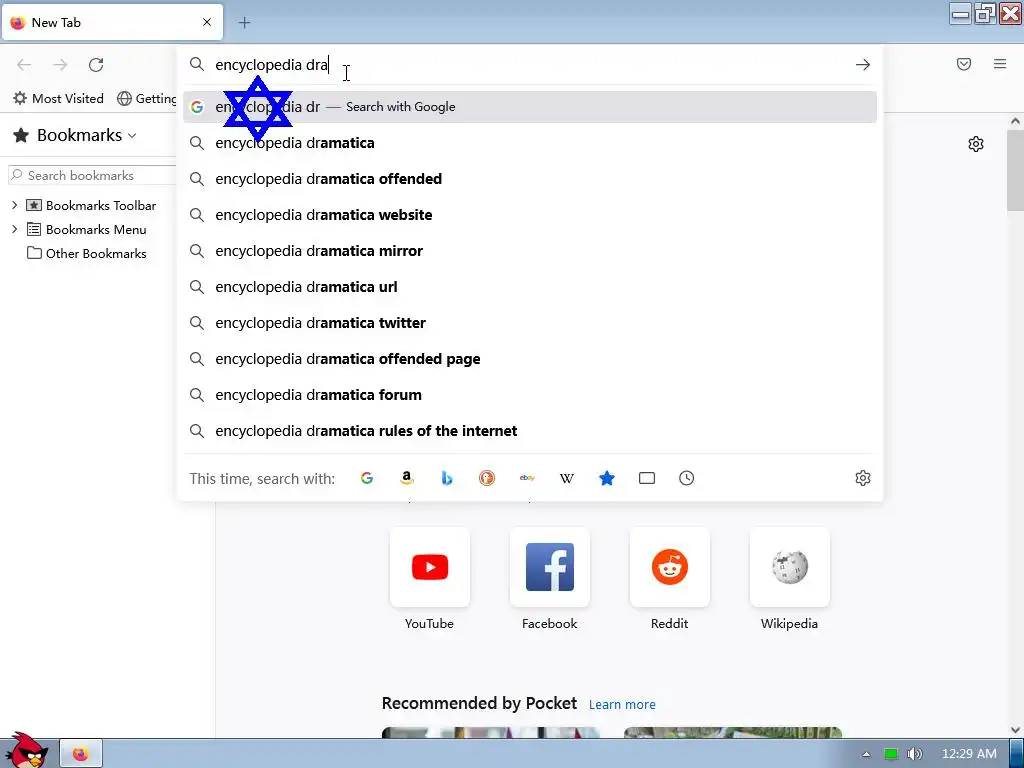
Task: Choose suggestion 'encyclopedia dramatica rules of the internet'
Action: point(530,430)
